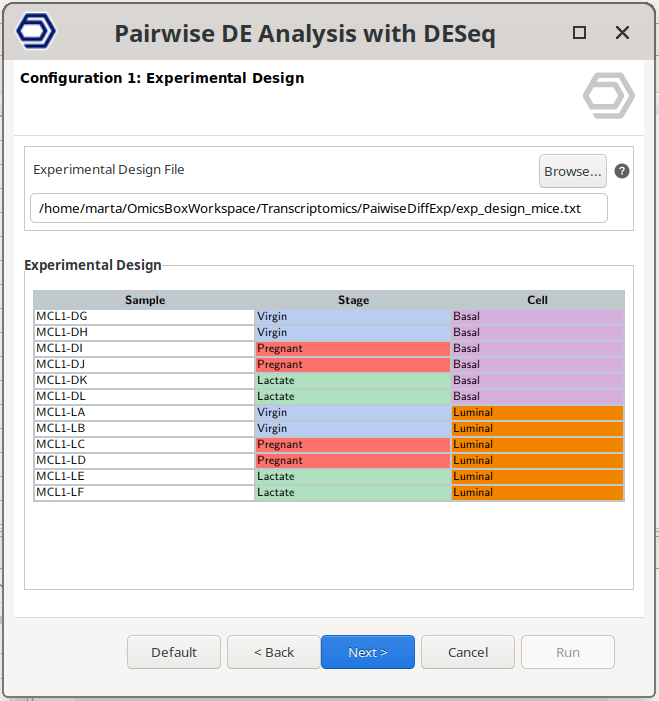
Task: Close the Pairwise DE Analysis dialog
Action: coord(622,33)
